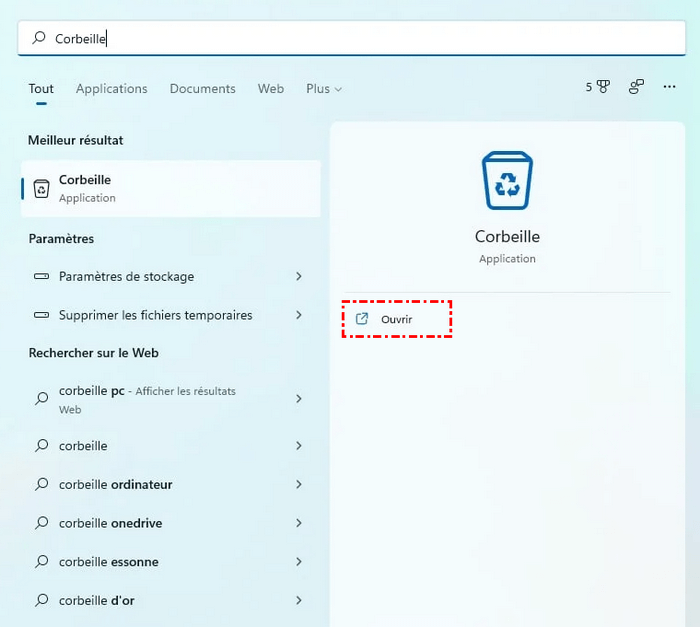700x627 pixels.
Task: Open the three-dot more options menu
Action: pyautogui.click(x=670, y=88)
